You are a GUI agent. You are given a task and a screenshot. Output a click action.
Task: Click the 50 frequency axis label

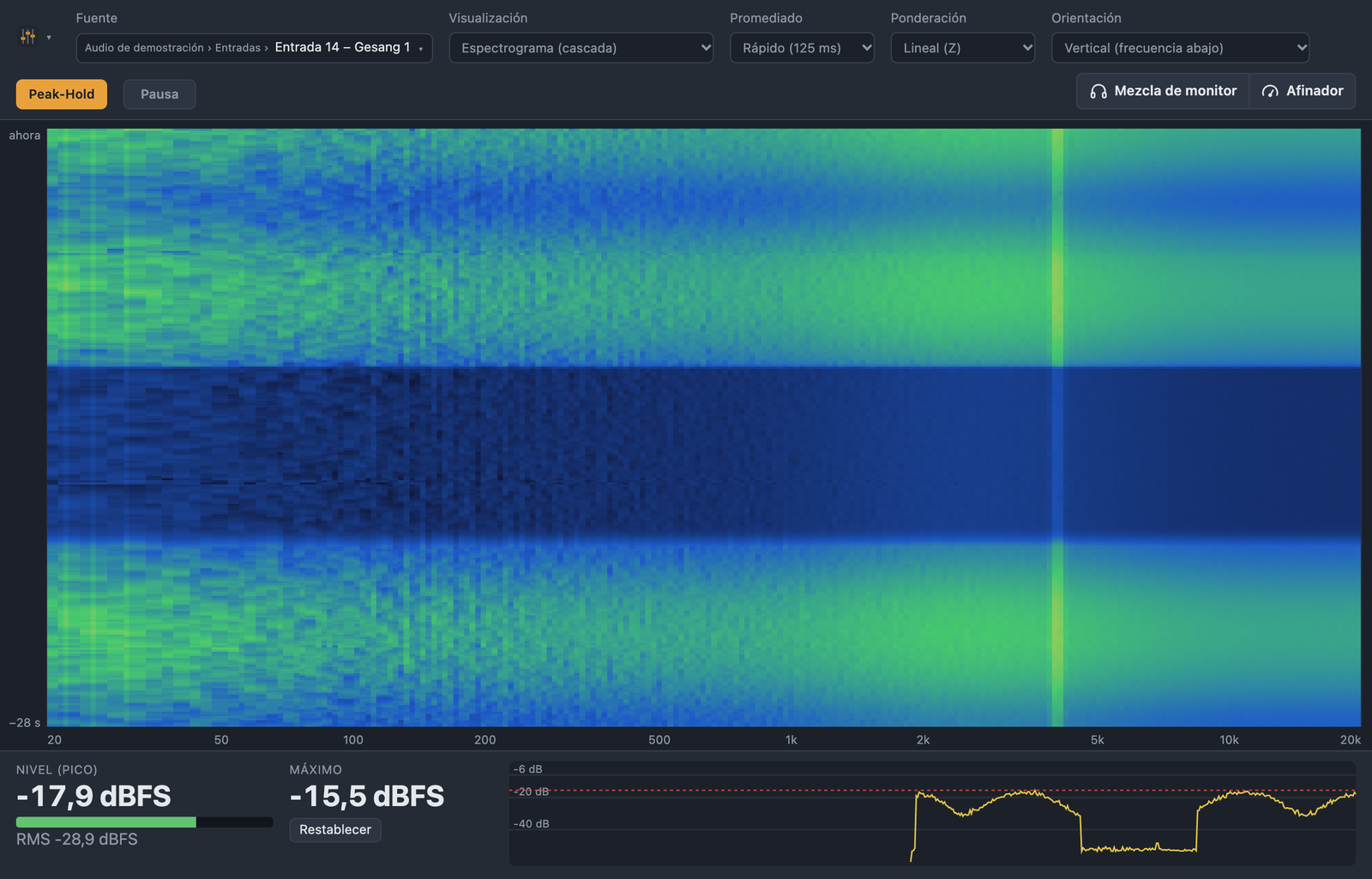(221, 740)
